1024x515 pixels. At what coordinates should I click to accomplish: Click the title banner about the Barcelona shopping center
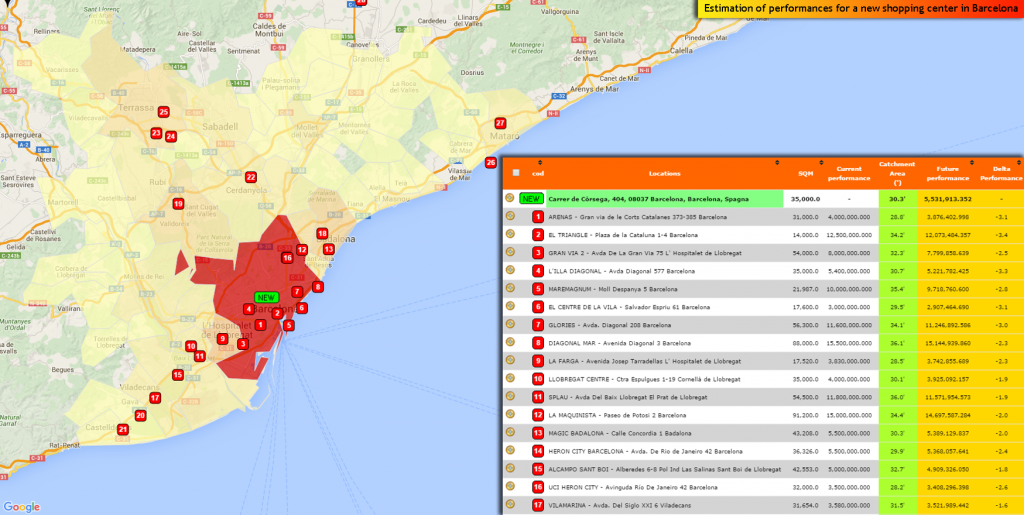tap(859, 9)
